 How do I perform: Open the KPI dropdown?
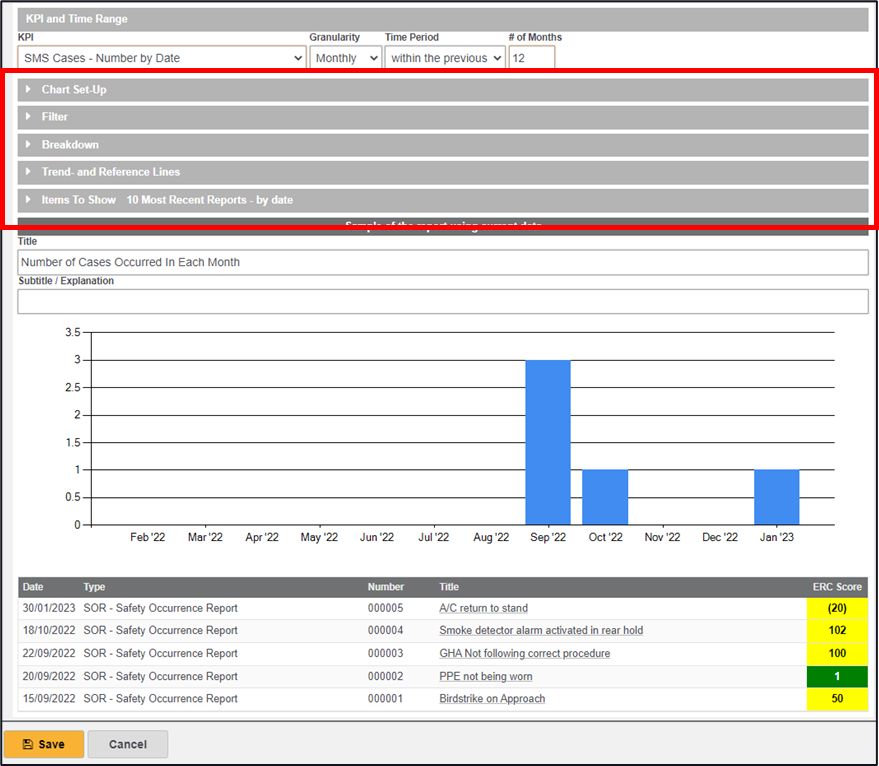pyautogui.click(x=161, y=58)
